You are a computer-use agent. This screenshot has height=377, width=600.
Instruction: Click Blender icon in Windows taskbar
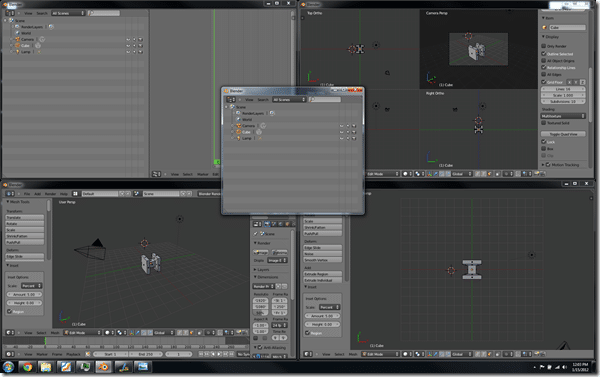point(103,367)
